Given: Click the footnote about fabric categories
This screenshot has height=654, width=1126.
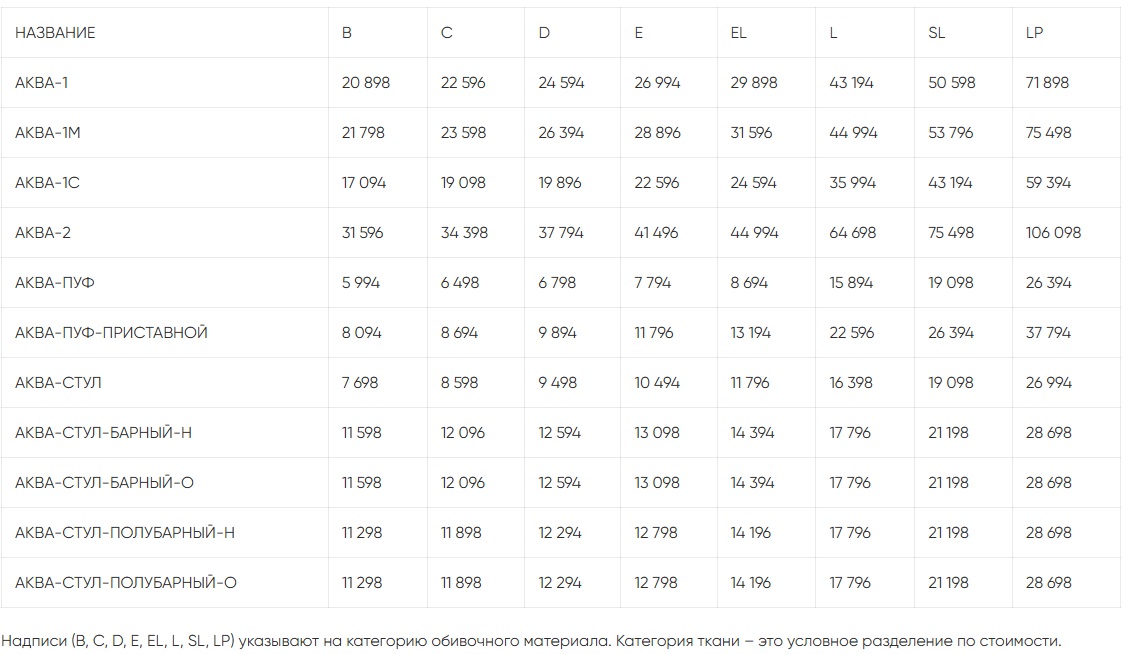Looking at the screenshot, I should (x=530, y=641).
